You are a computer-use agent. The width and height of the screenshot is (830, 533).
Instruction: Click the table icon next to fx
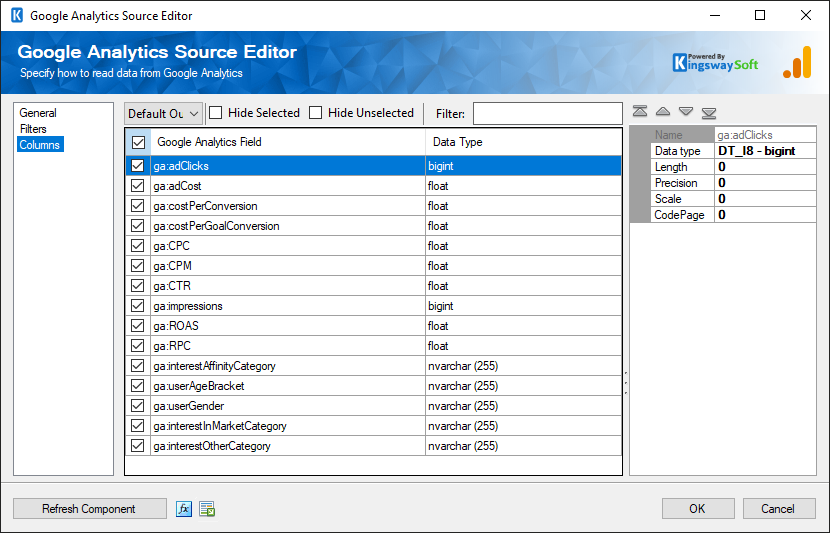click(x=208, y=509)
